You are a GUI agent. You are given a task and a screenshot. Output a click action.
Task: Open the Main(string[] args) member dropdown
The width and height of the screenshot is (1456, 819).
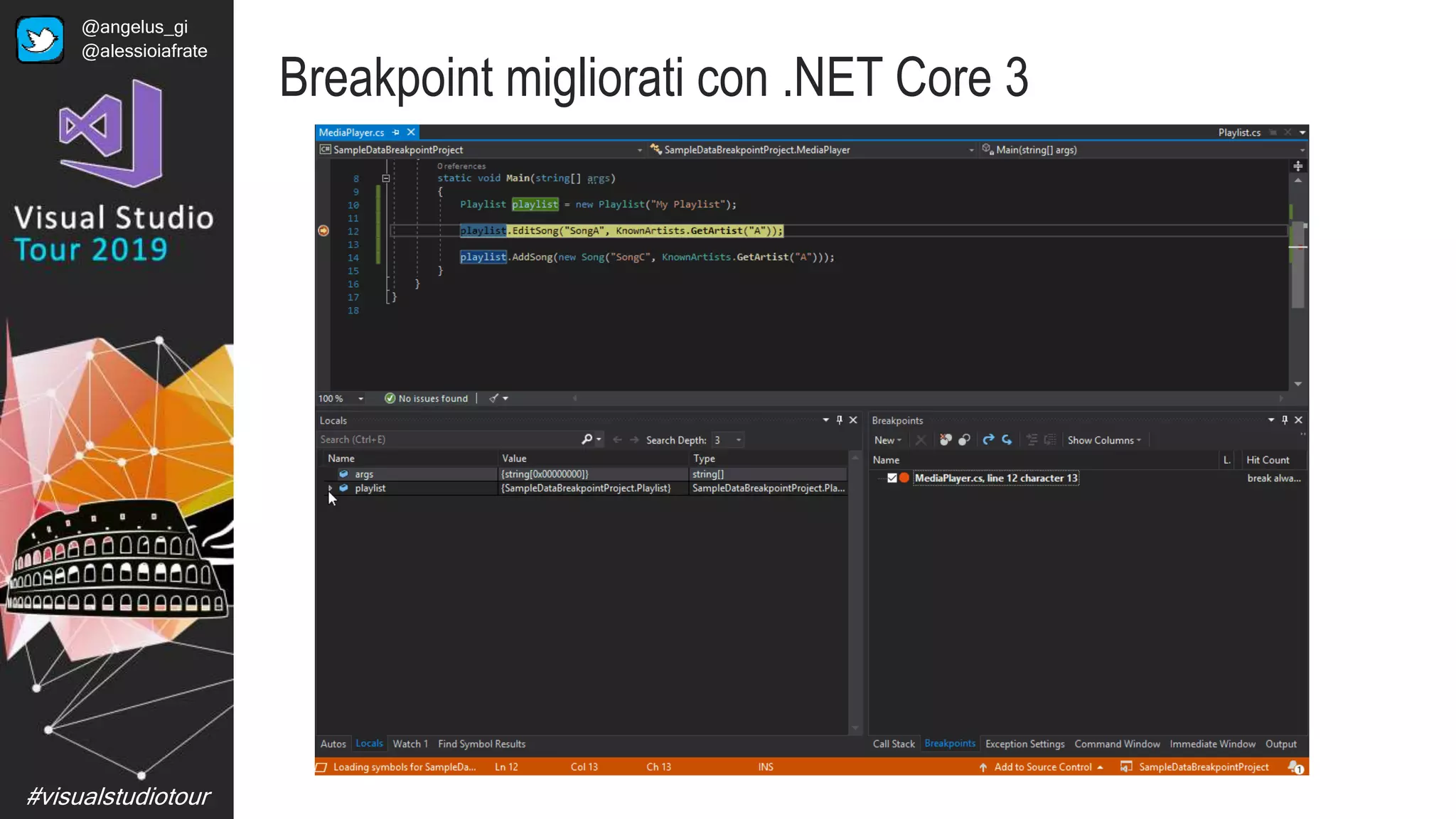click(1302, 150)
